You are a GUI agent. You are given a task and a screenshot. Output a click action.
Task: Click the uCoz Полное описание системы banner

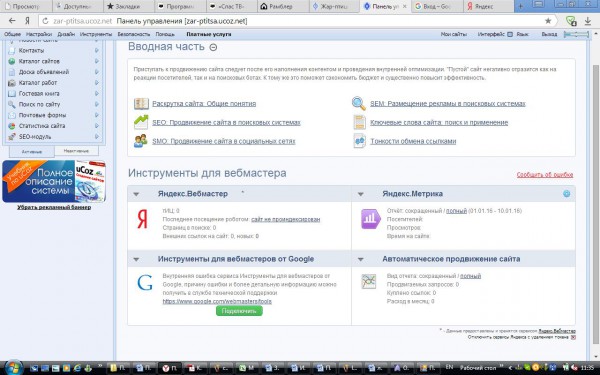(x=54, y=181)
